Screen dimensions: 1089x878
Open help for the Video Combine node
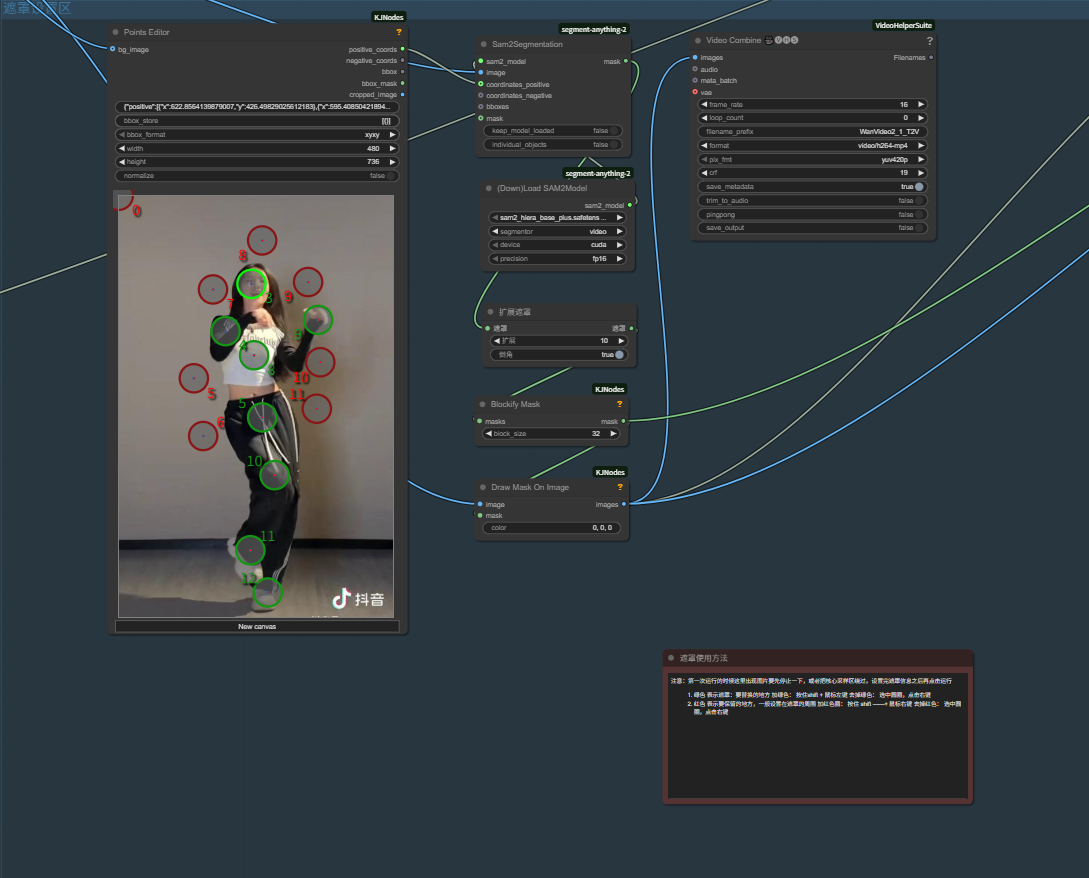point(929,41)
